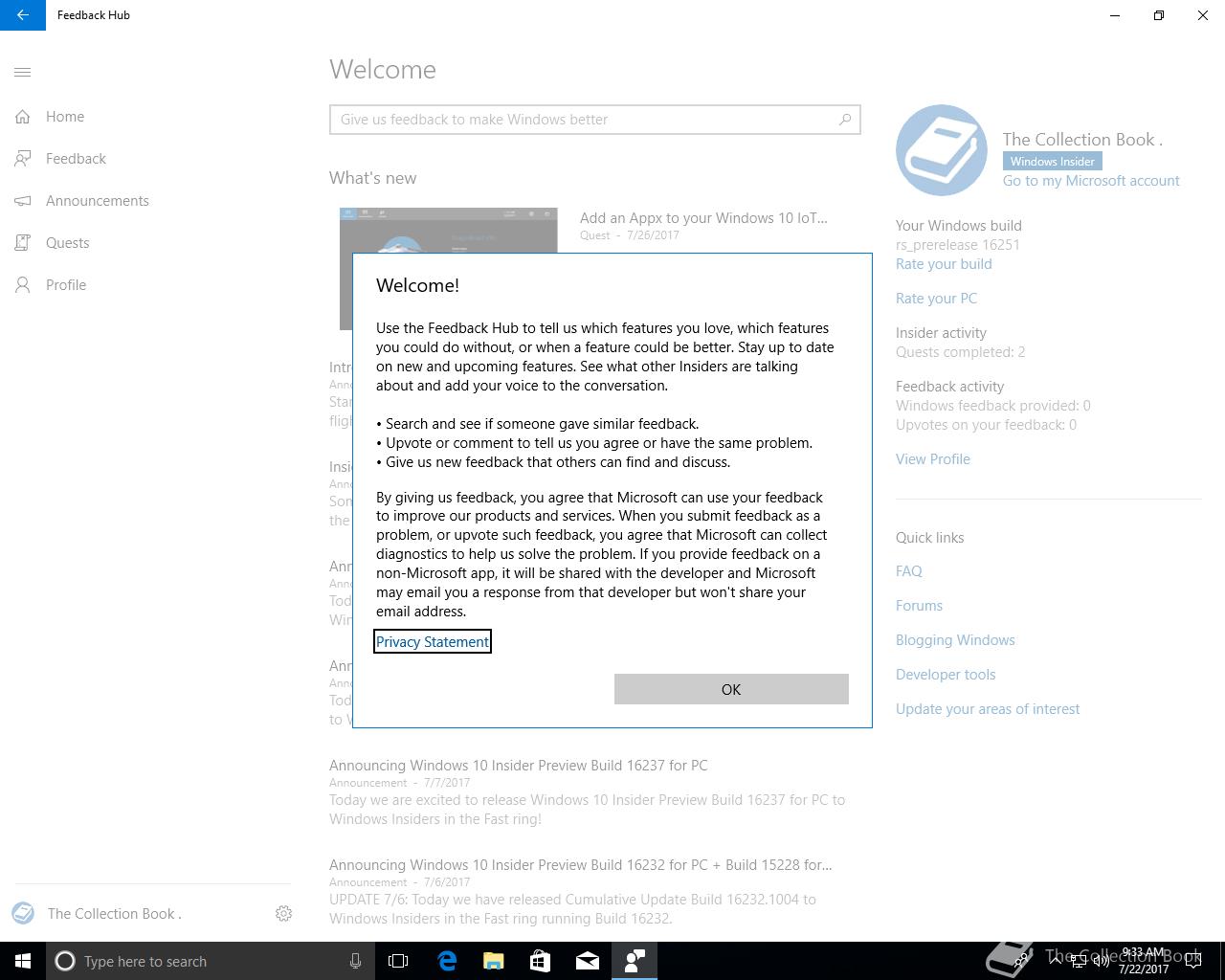The width and height of the screenshot is (1225, 980).
Task: Click the network tray icon
Action: click(1079, 961)
